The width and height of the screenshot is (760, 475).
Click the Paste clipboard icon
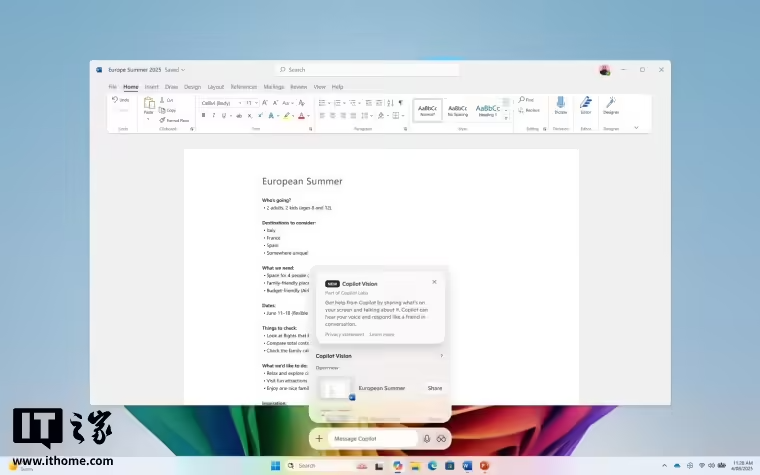pos(149,104)
